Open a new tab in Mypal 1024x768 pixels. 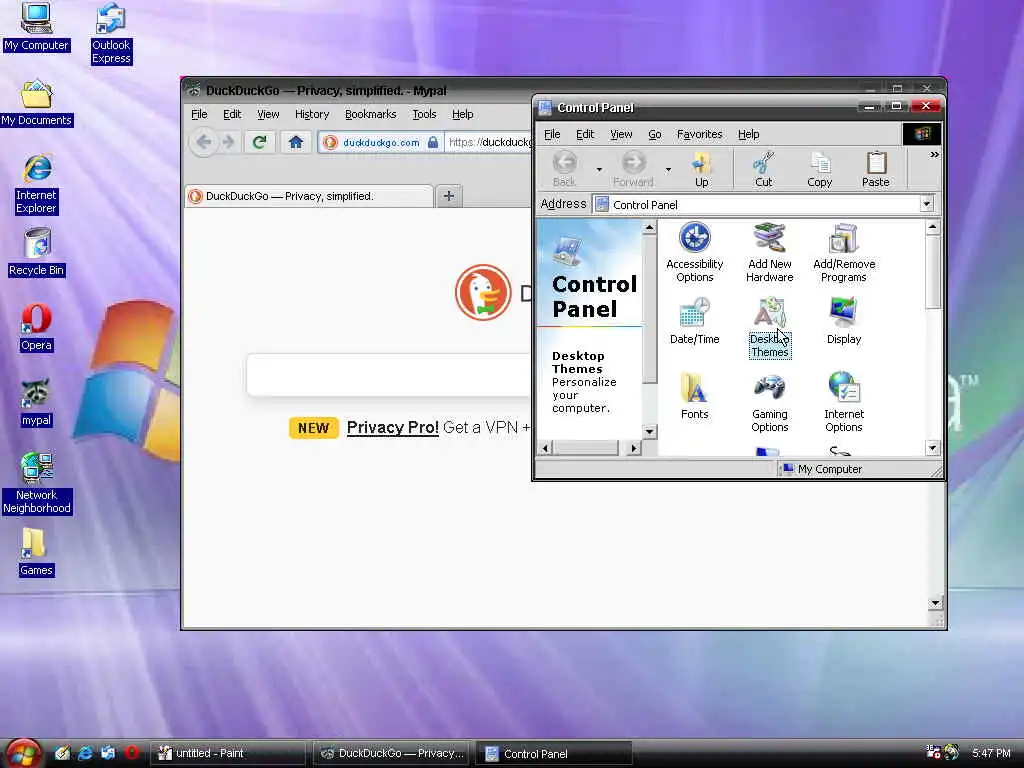[449, 196]
